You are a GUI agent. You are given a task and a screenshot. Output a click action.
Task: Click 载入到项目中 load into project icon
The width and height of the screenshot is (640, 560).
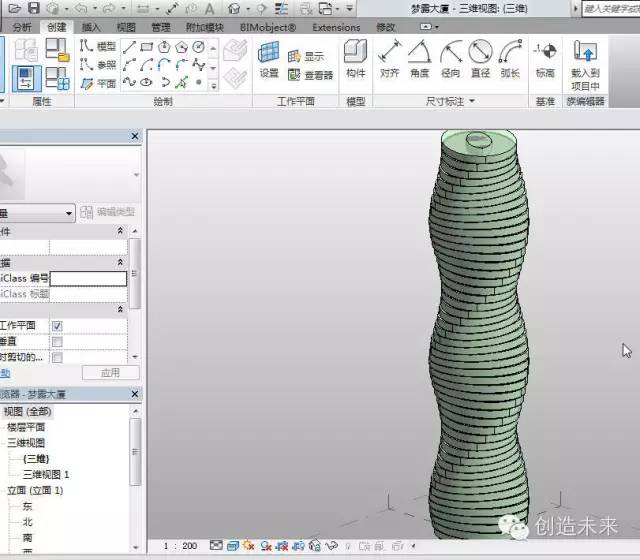pos(586,60)
